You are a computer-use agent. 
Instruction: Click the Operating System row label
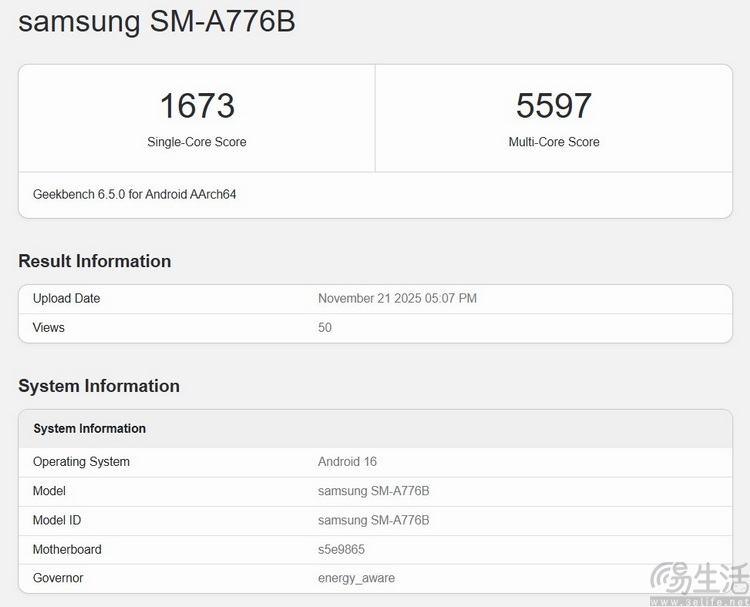tap(81, 462)
